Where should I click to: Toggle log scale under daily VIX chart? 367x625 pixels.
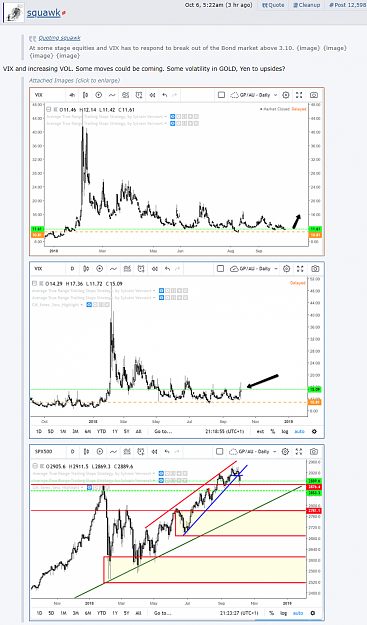coord(285,431)
